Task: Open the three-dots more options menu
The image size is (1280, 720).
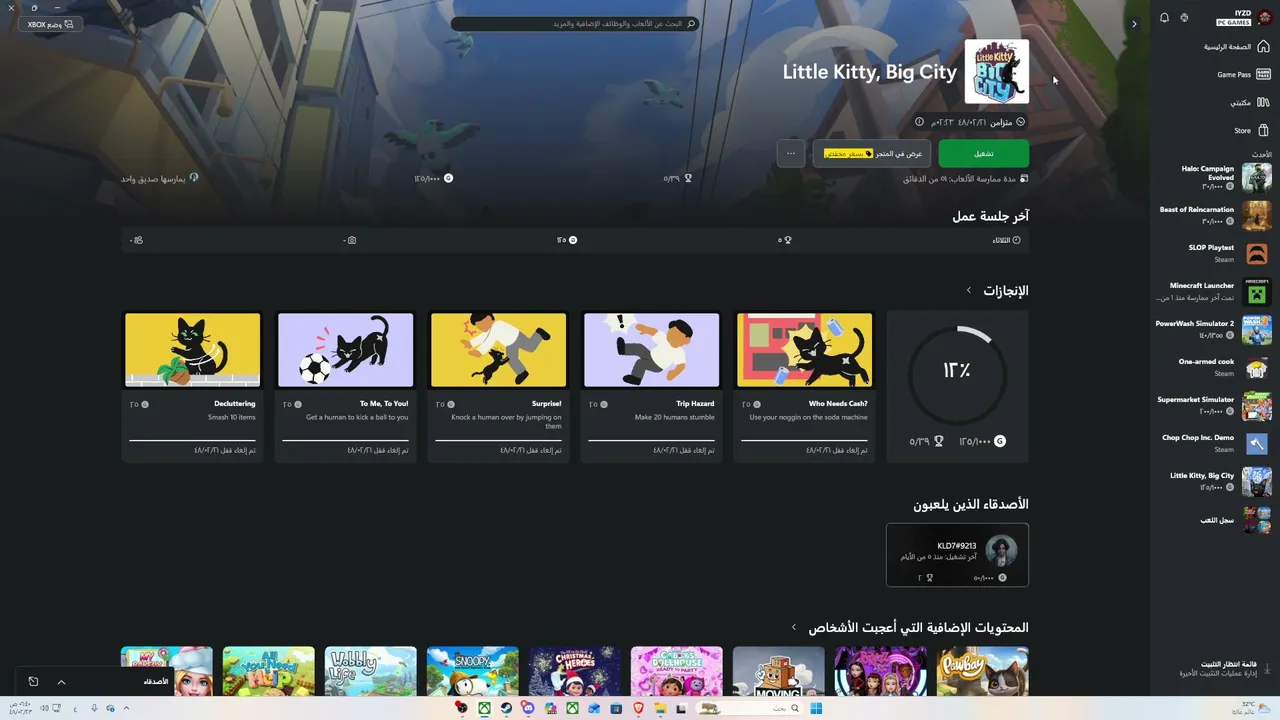Action: (x=791, y=153)
